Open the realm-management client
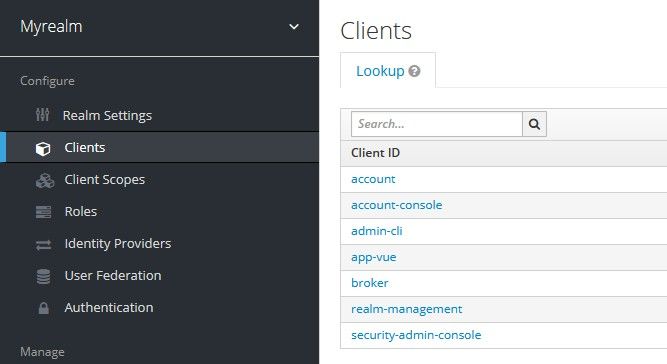This screenshot has height=364, width=667. click(x=406, y=309)
